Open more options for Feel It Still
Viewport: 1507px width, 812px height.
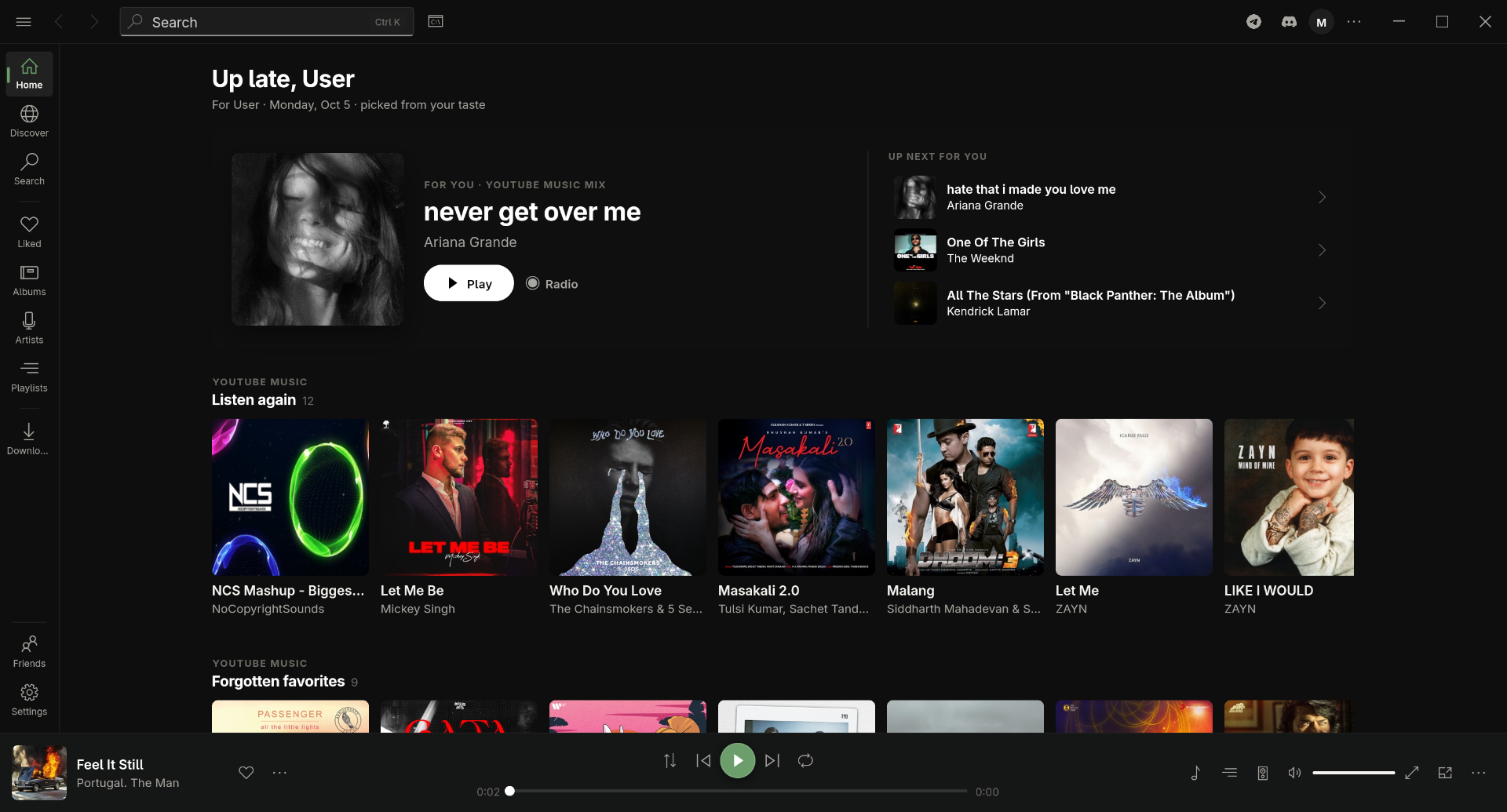[x=279, y=773]
